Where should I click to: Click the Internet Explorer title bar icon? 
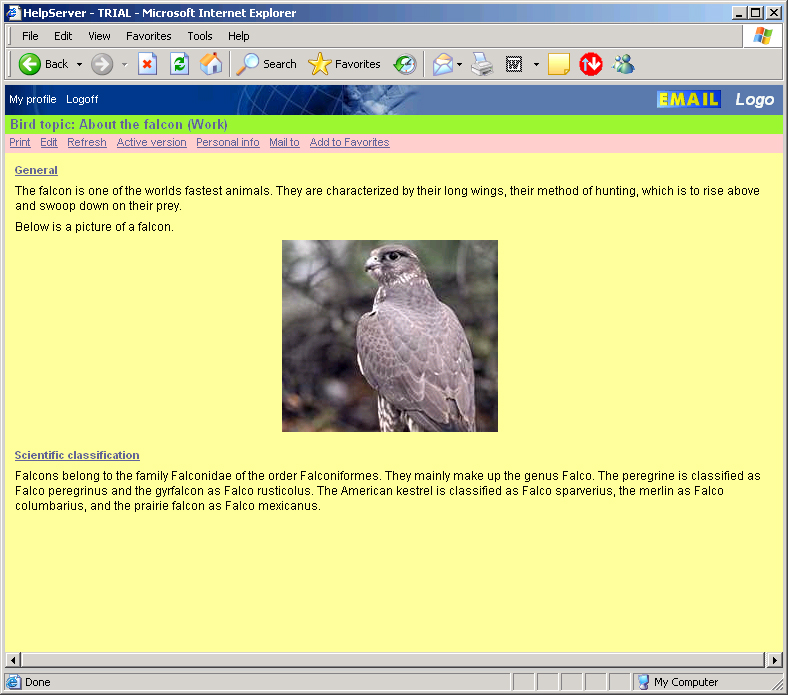tap(14, 13)
